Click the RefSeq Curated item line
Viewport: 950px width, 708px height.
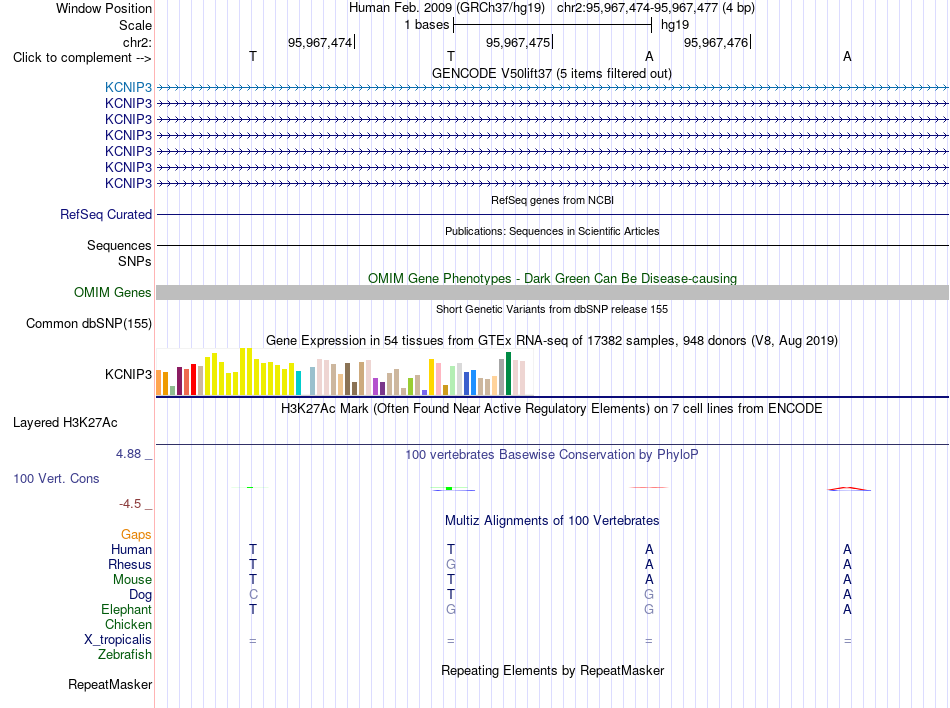point(552,214)
